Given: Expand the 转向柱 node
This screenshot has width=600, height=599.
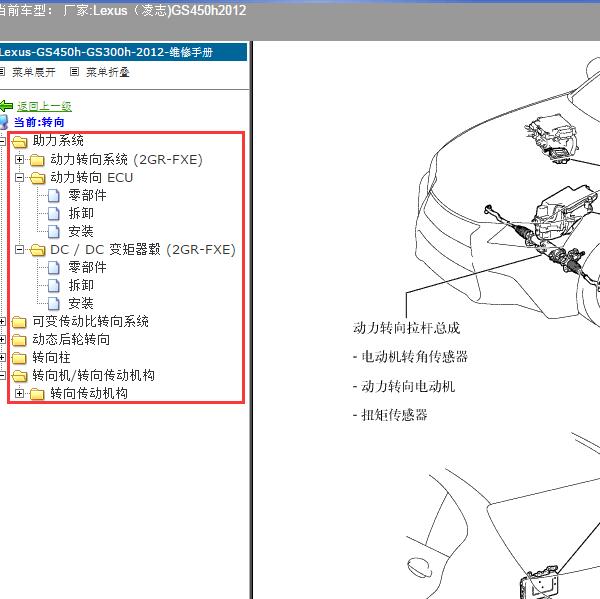Looking at the screenshot, I should tap(2, 357).
